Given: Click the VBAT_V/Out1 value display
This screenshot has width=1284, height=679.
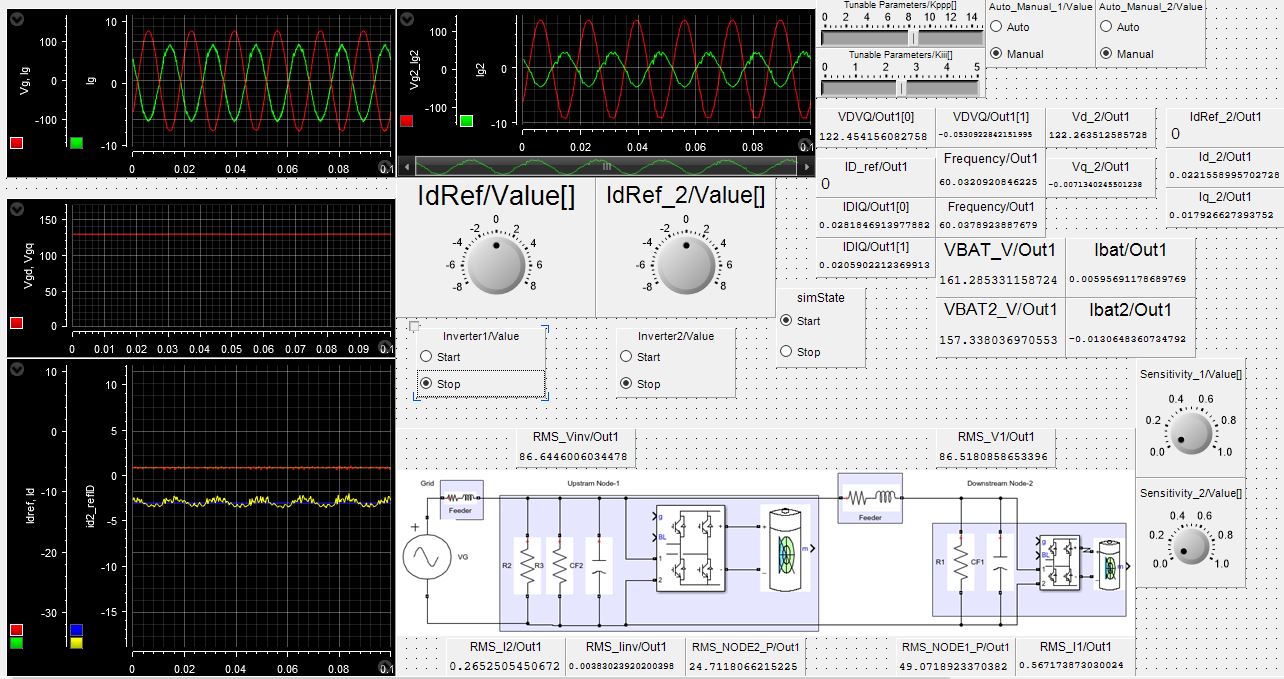Looking at the screenshot, I should pyautogui.click(x=1001, y=281).
